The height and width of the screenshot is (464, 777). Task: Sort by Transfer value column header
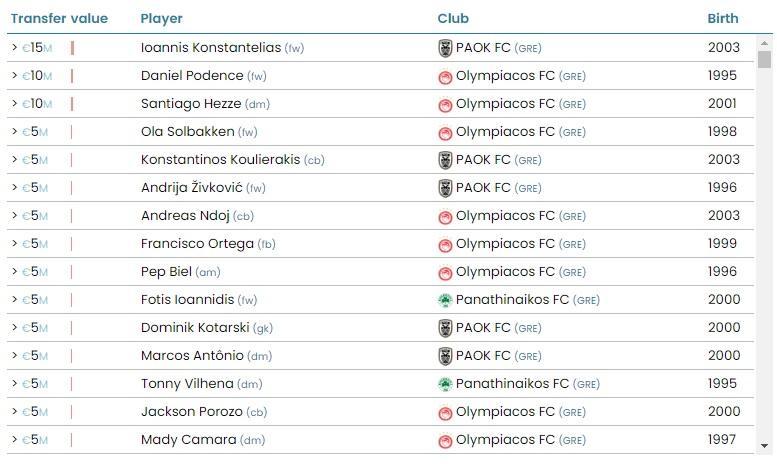coord(59,18)
